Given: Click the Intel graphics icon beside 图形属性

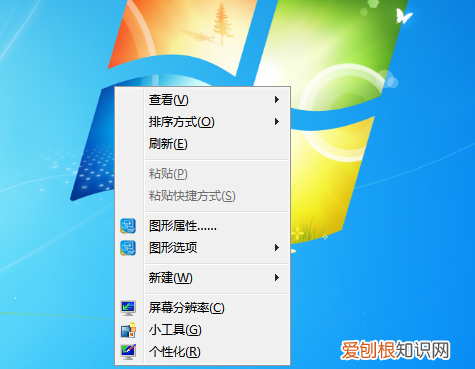Looking at the screenshot, I should click(x=128, y=226).
